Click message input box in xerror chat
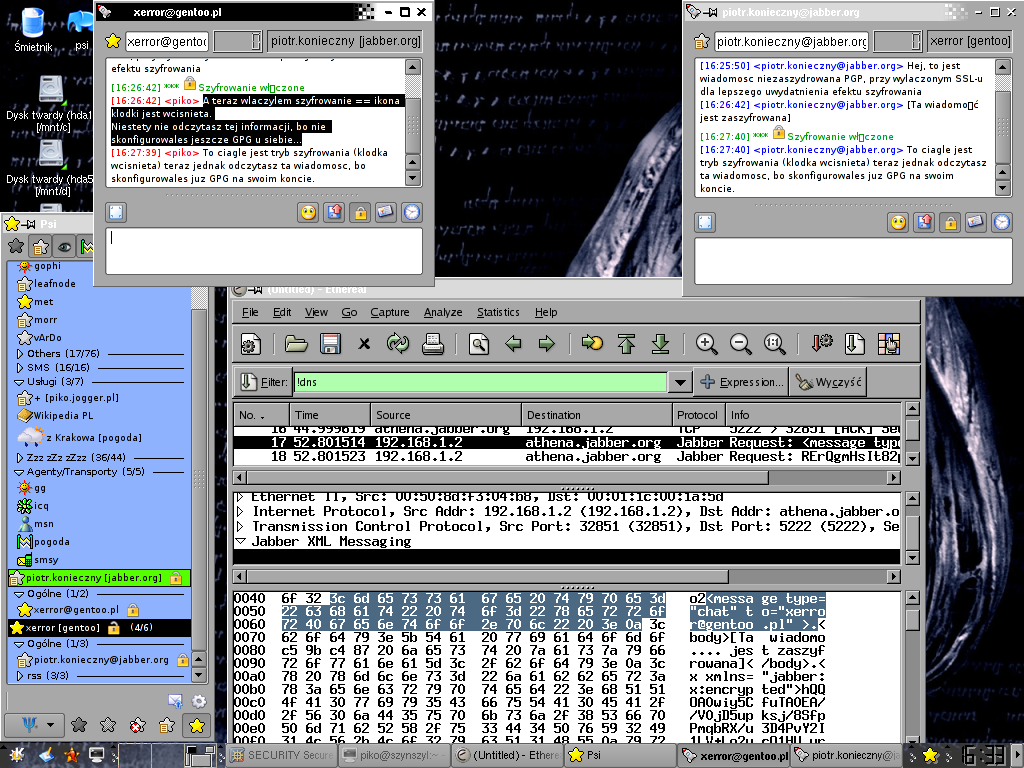Screen dimensions: 1024x768 pyautogui.click(x=264, y=251)
